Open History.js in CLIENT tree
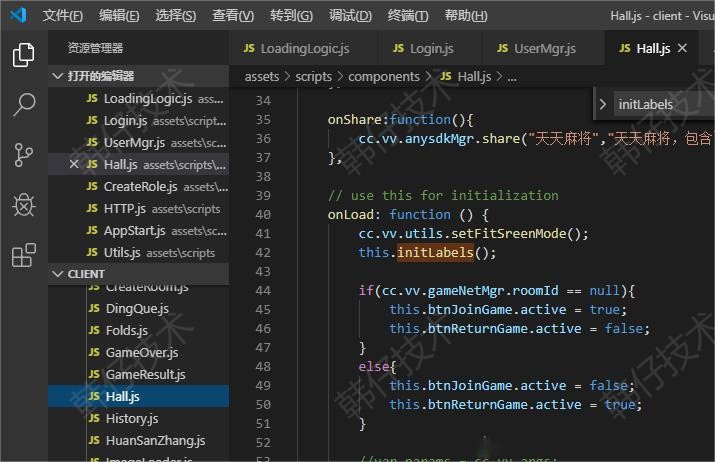 [138, 418]
